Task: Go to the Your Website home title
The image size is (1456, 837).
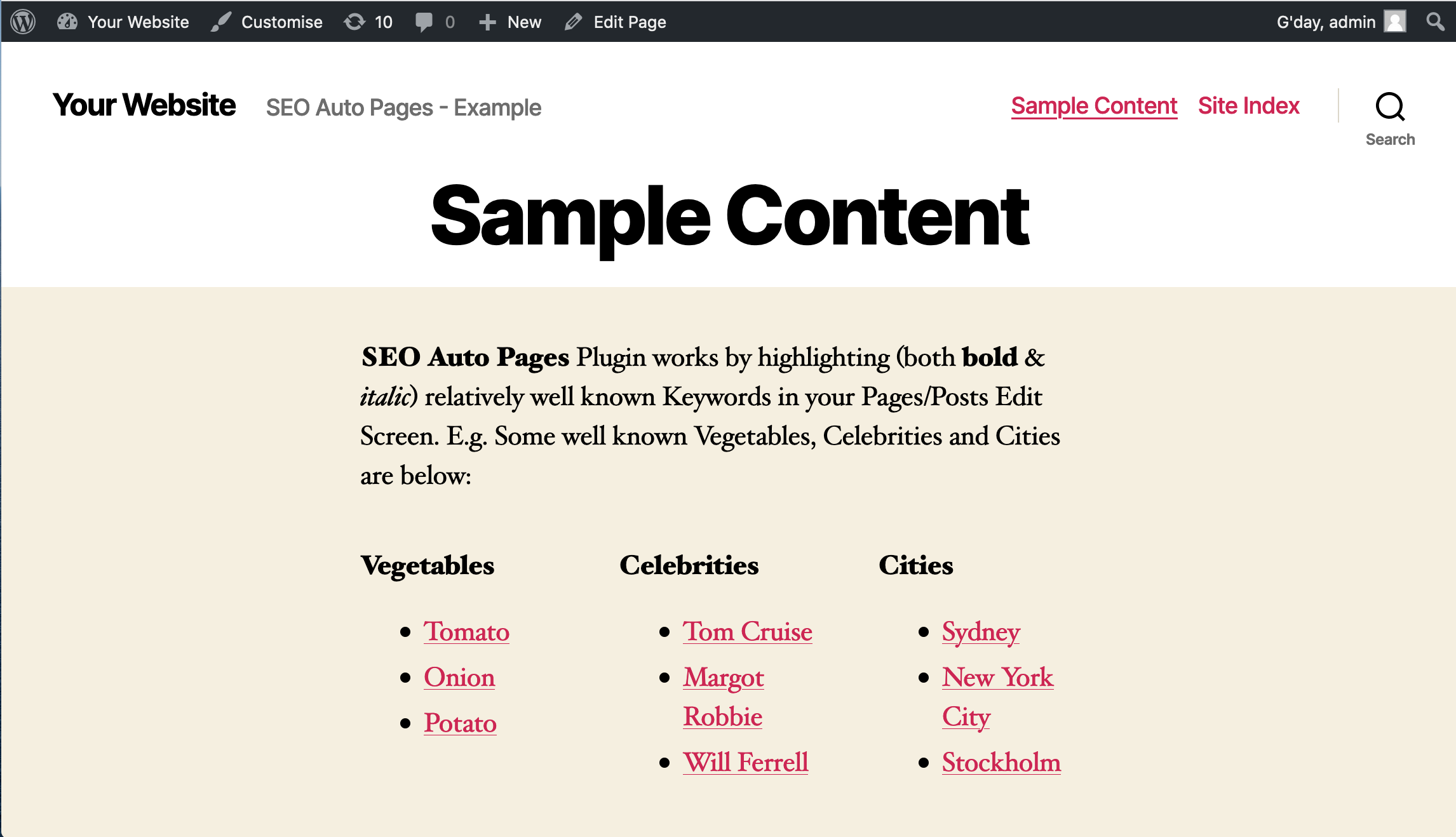Action: tap(144, 105)
